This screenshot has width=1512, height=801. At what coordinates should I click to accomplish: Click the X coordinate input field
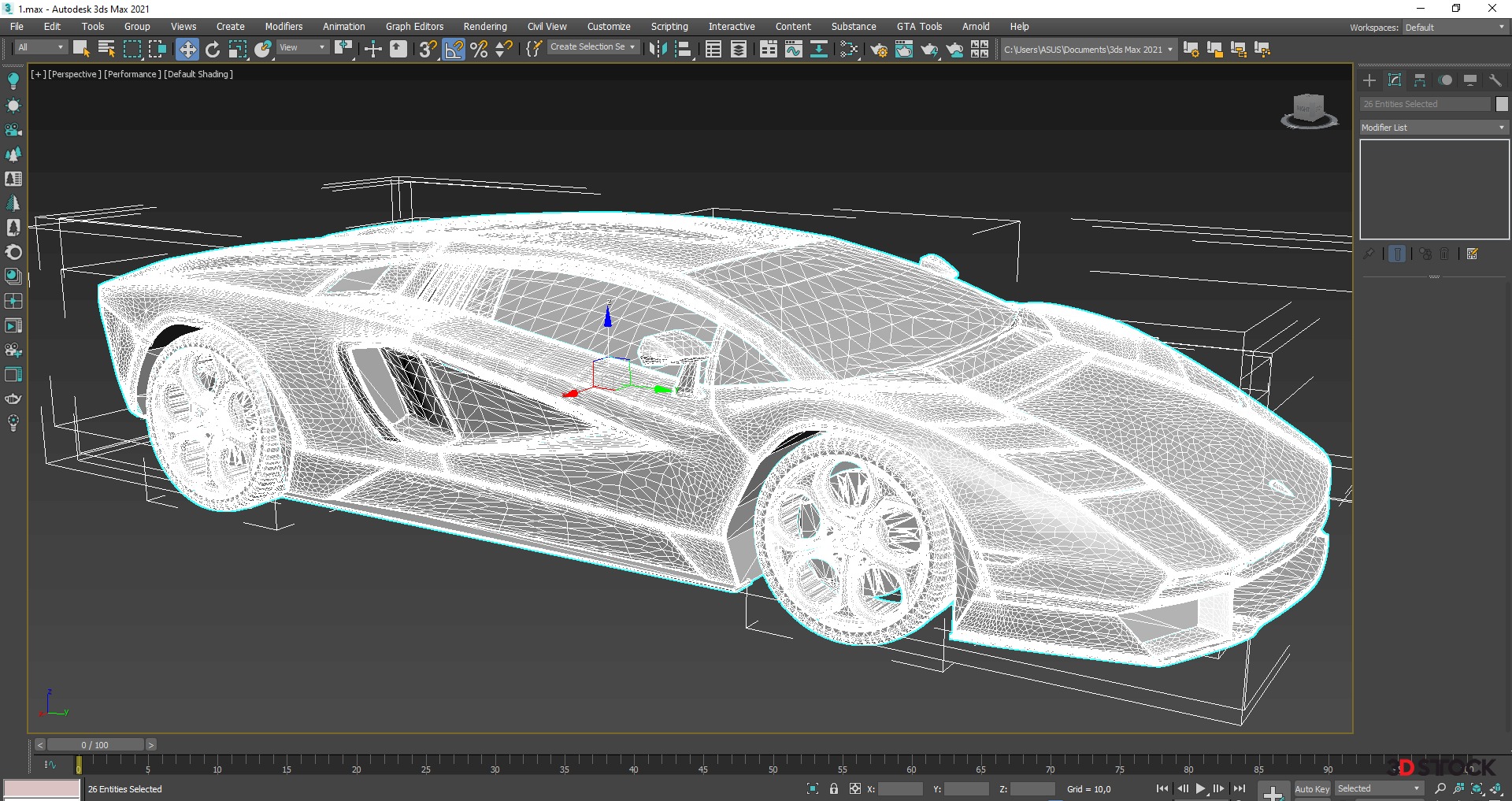tap(900, 788)
